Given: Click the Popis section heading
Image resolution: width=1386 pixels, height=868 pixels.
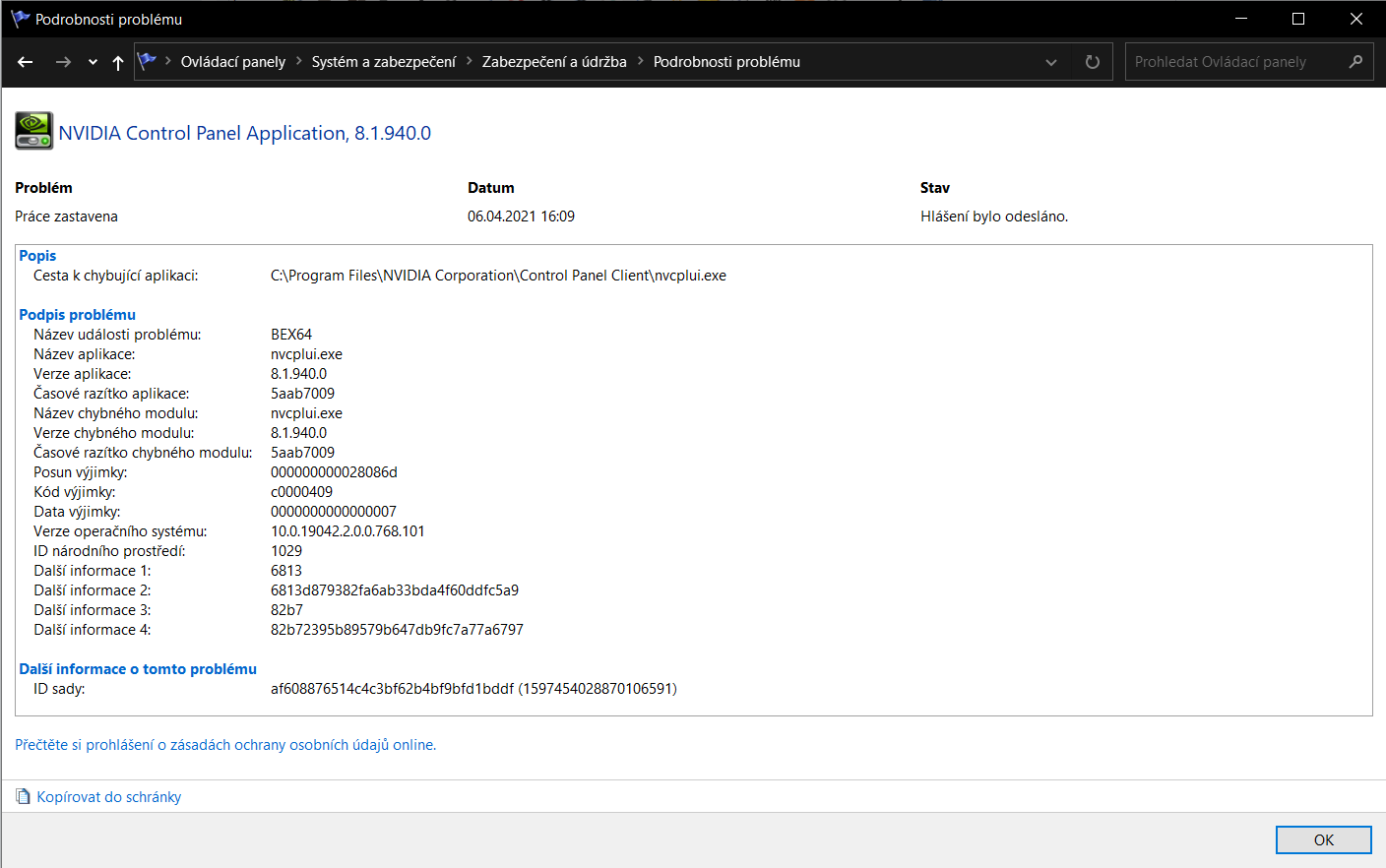Looking at the screenshot, I should click(x=37, y=256).
